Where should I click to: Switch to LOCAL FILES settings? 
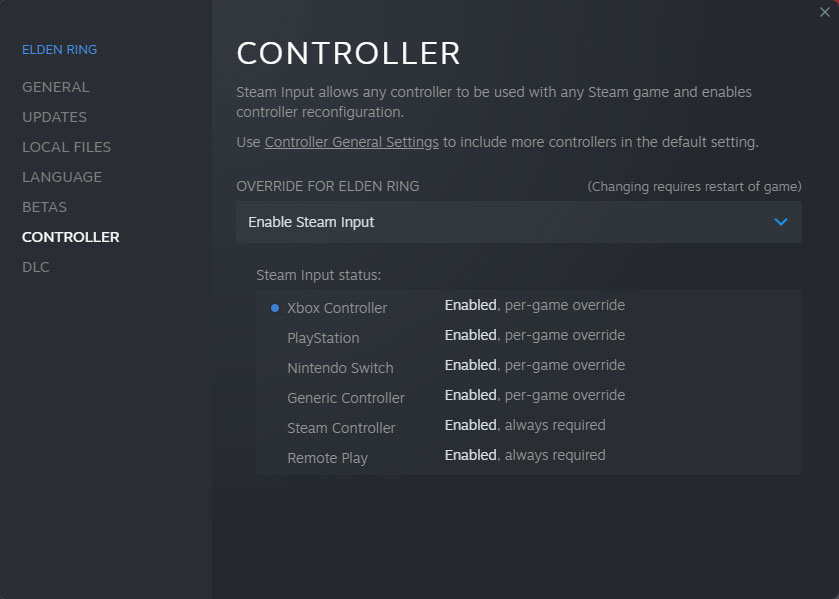click(x=66, y=147)
